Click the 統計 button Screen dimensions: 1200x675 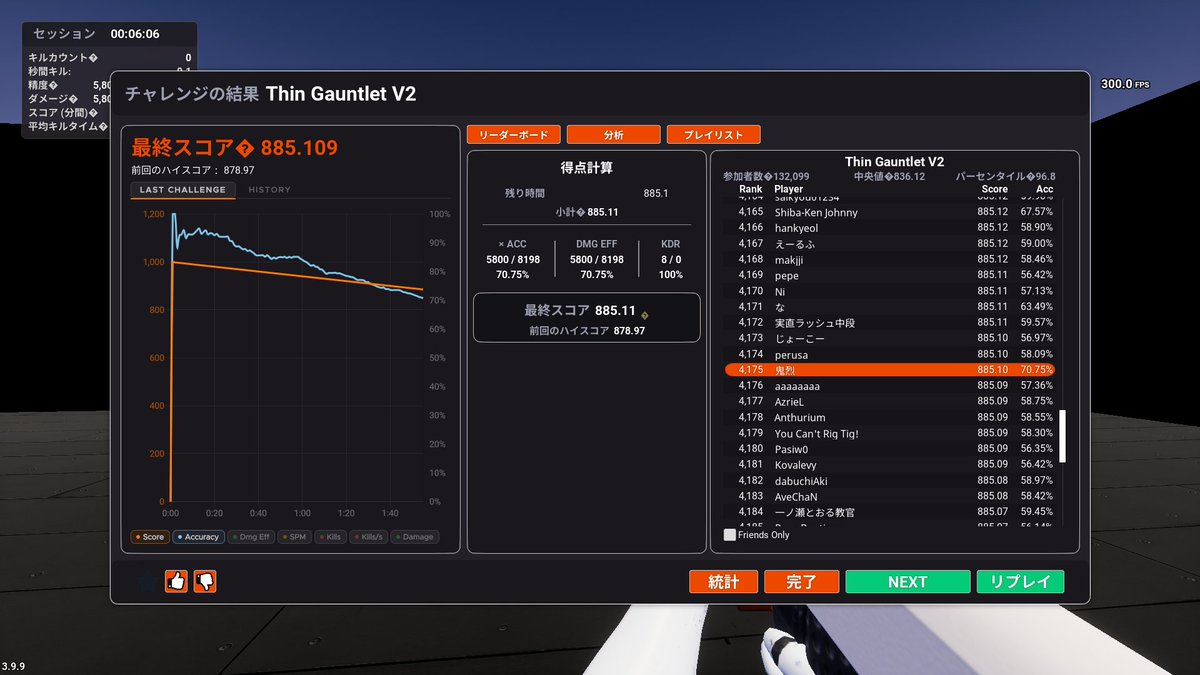point(724,582)
